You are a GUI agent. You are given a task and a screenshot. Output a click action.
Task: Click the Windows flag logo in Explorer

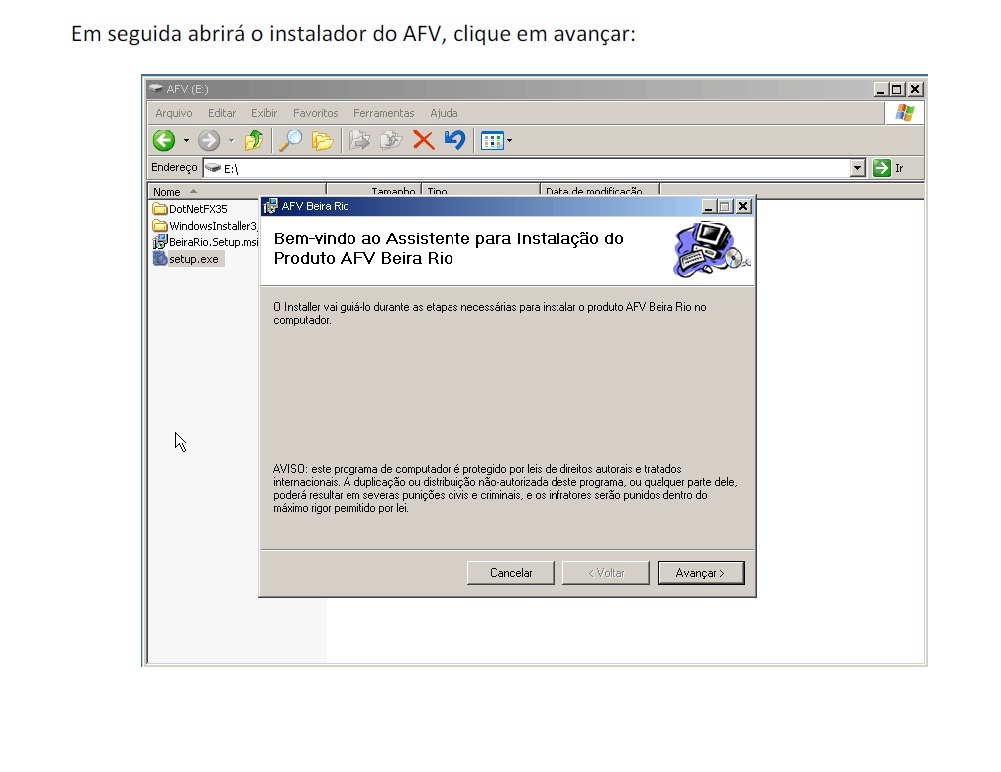click(905, 113)
